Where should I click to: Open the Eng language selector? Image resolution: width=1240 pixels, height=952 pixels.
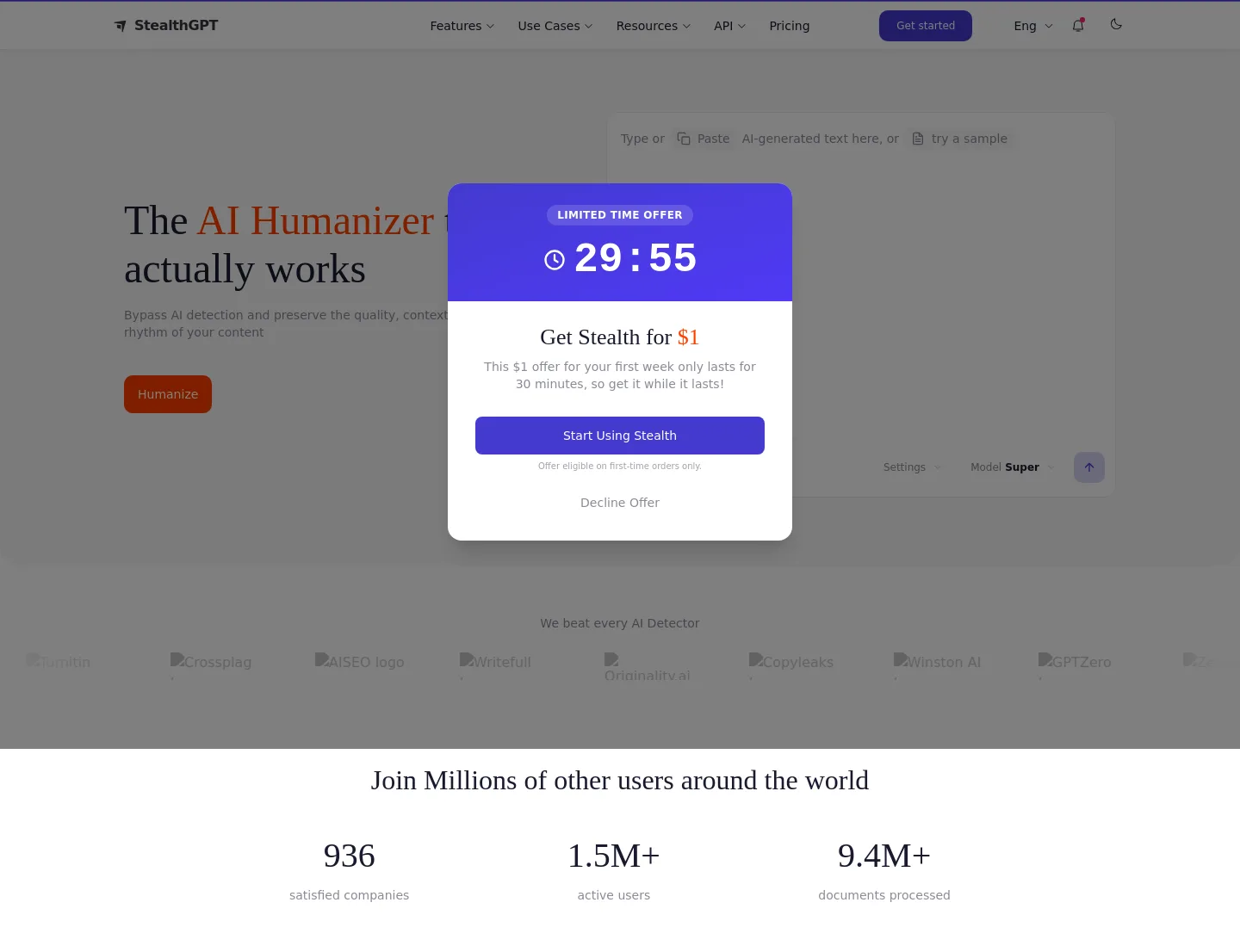point(1033,26)
